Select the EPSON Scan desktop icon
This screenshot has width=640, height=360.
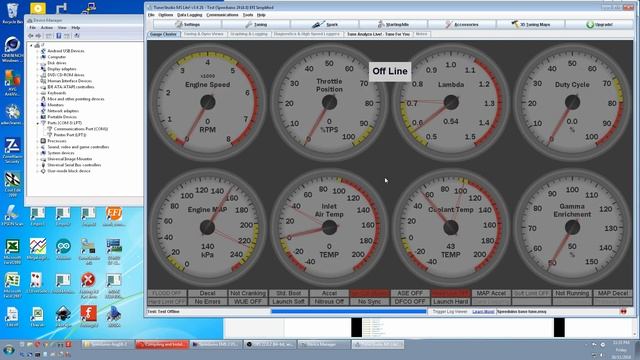[x=12, y=216]
